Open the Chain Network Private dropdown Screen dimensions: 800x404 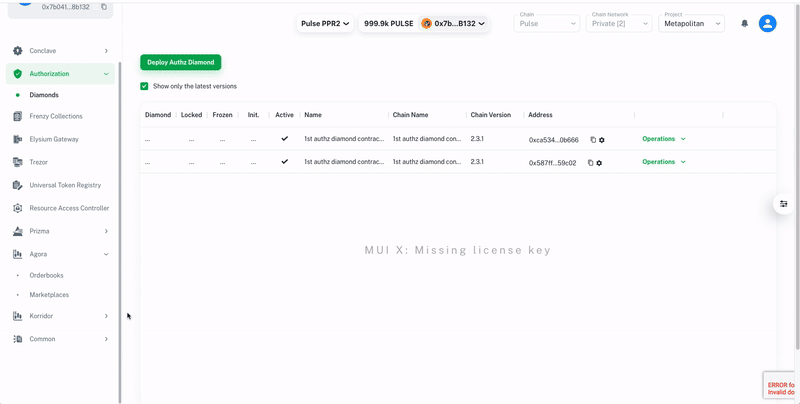pyautogui.click(x=618, y=23)
